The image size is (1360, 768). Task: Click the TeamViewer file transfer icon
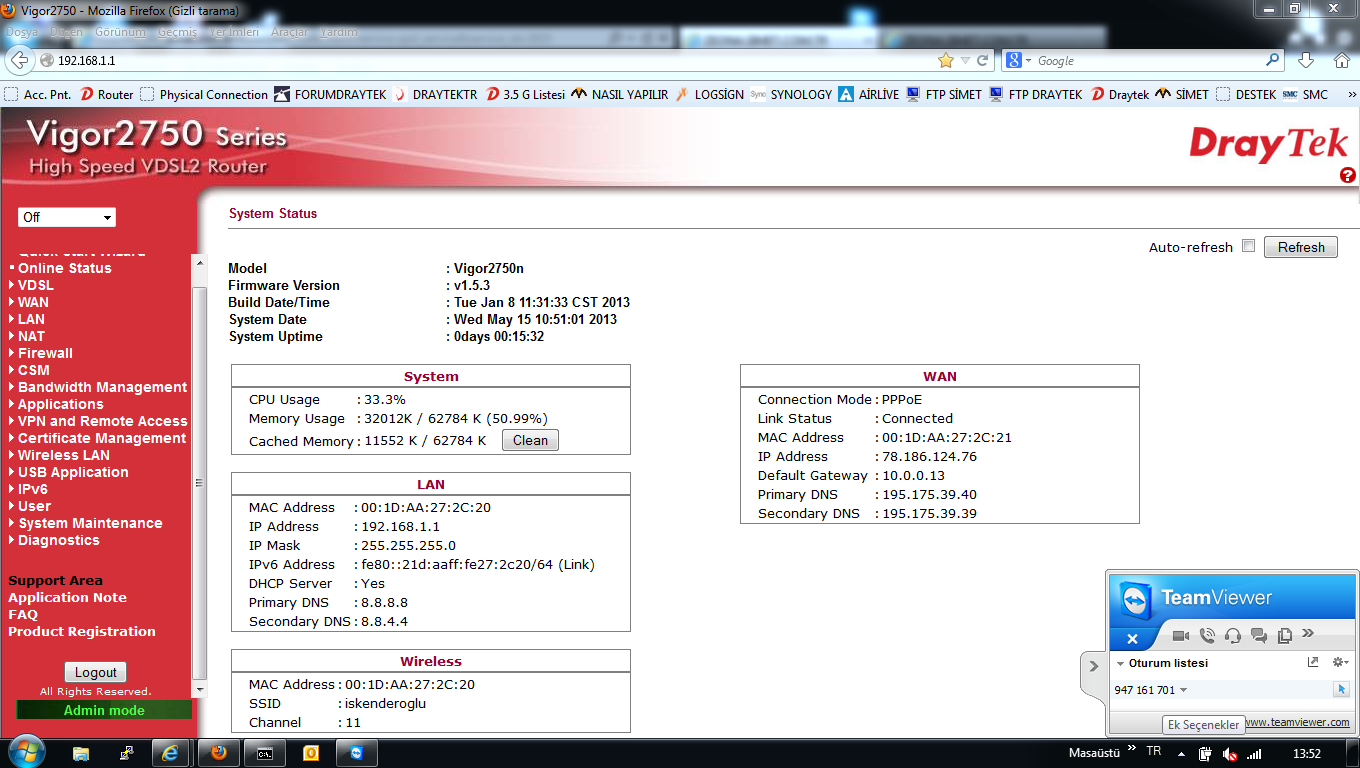(x=1285, y=636)
